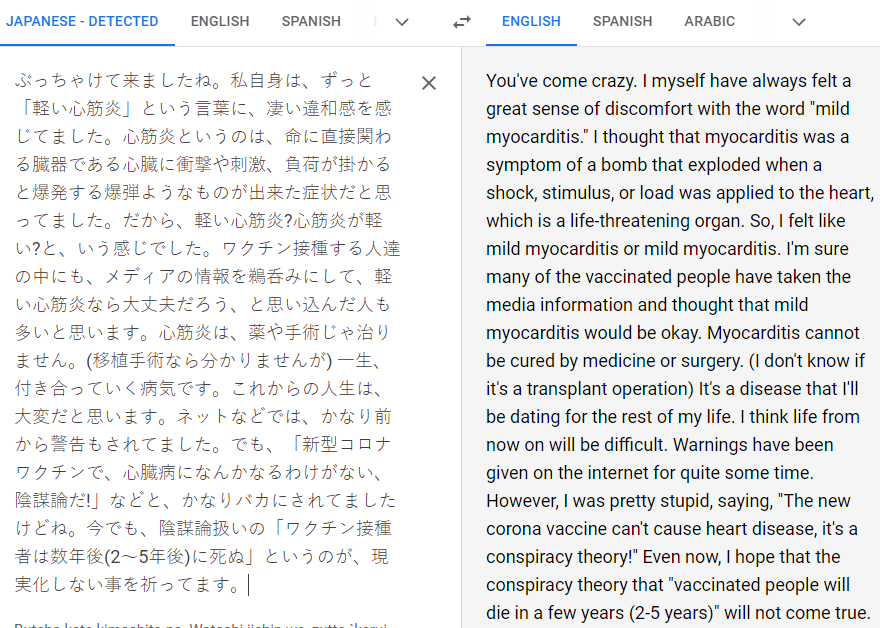880x628 pixels.
Task: Switch target language to Spanish
Action: click(622, 21)
